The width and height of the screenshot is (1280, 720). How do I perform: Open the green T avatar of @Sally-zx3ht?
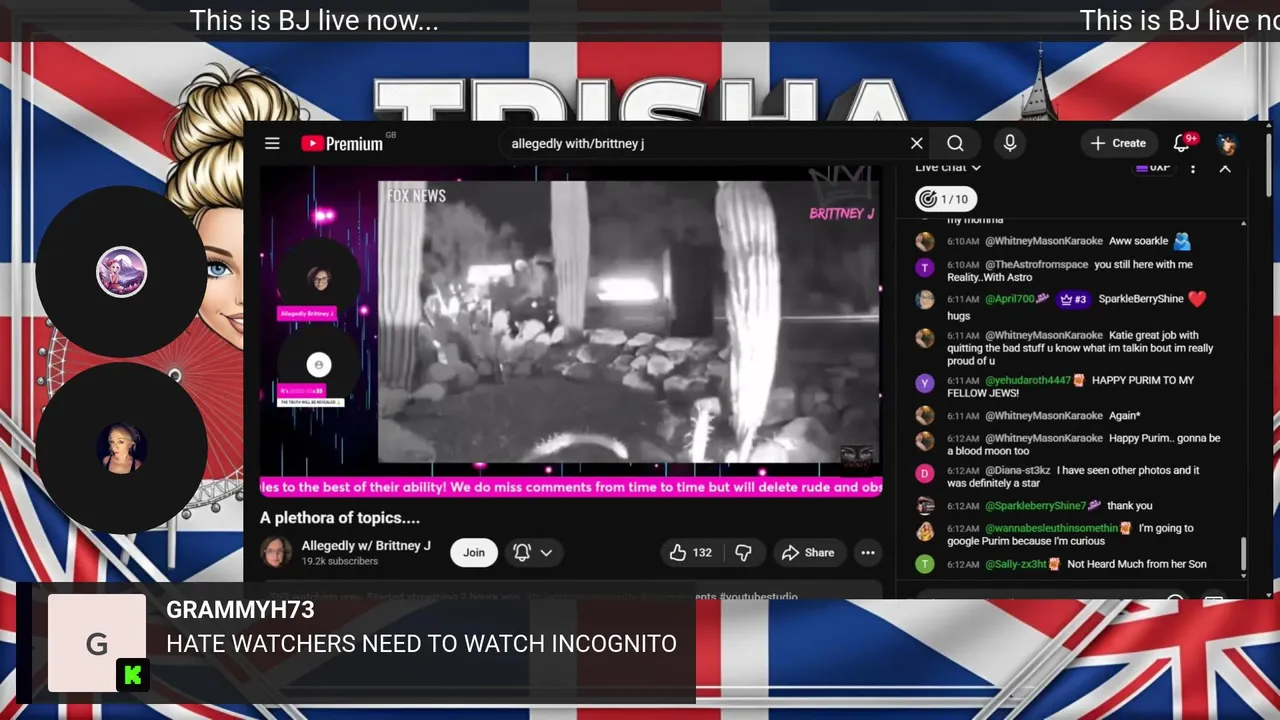[925, 564]
